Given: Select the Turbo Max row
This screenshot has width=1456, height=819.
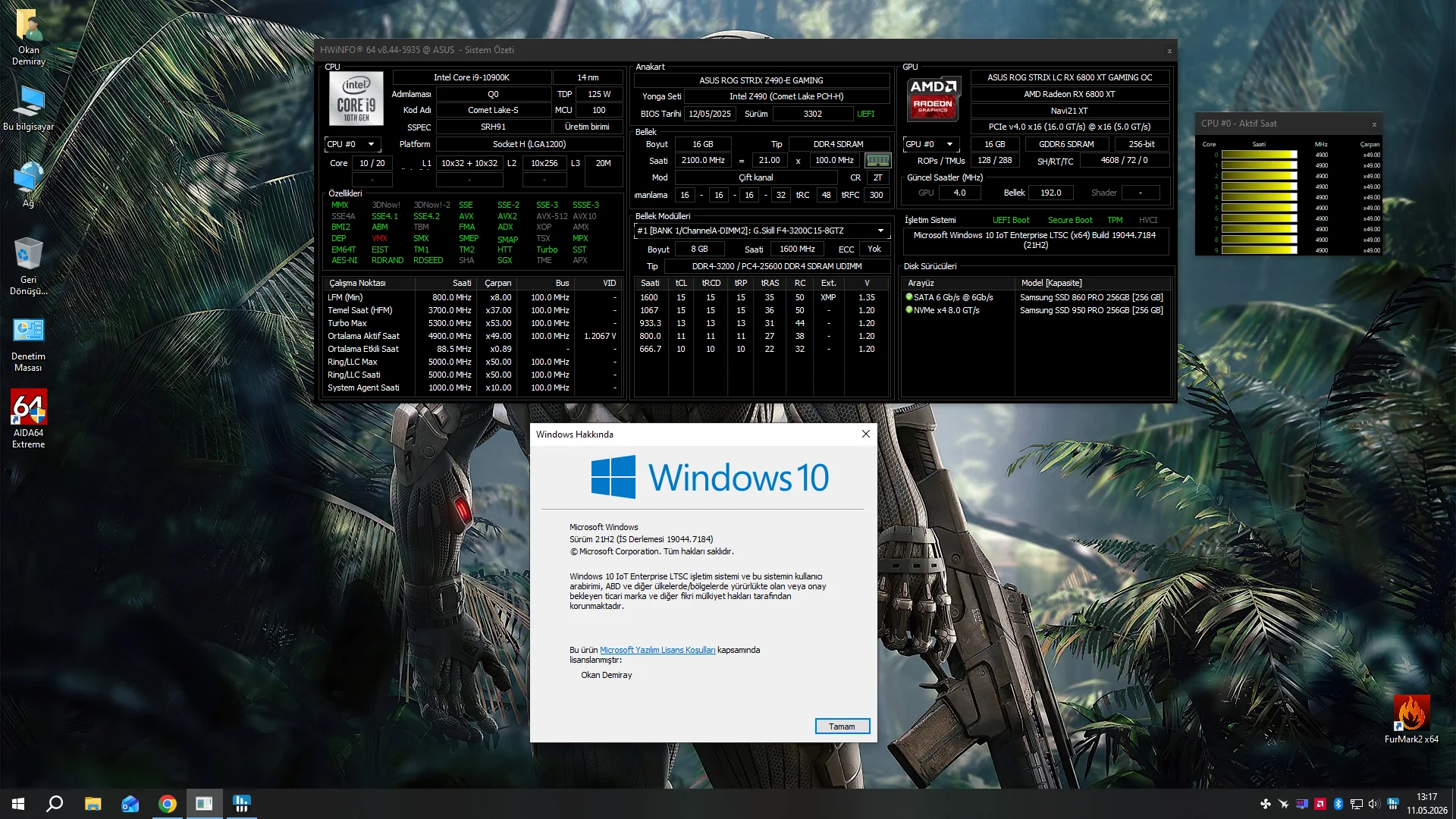Looking at the screenshot, I should [472, 323].
